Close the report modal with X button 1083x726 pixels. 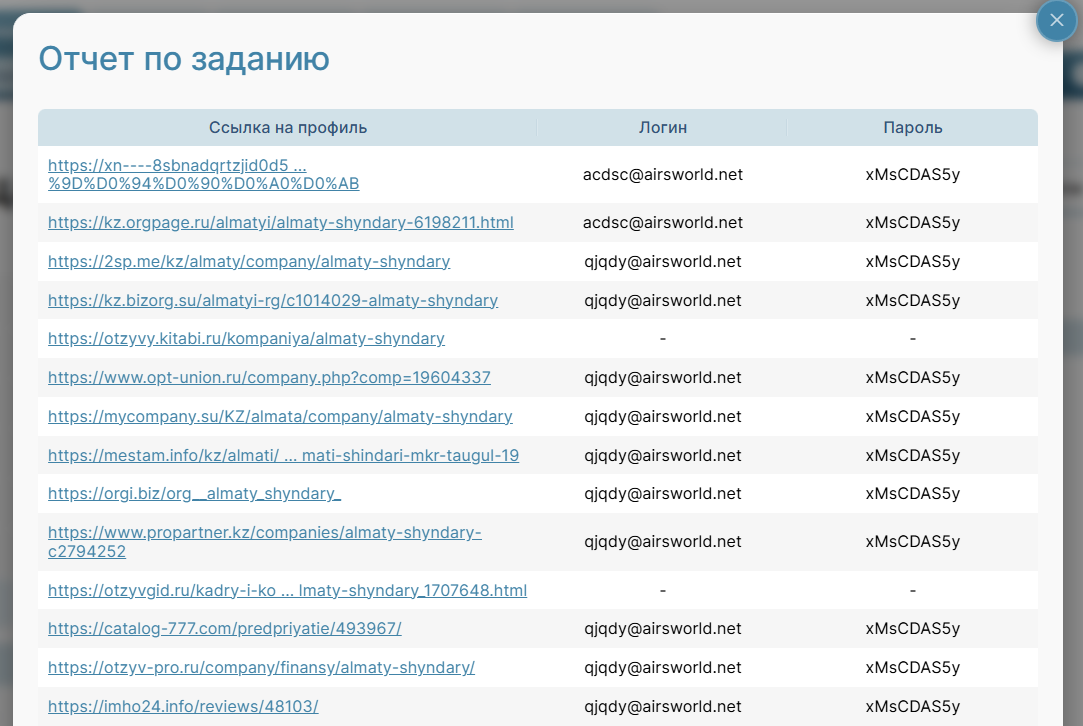coord(1056,21)
